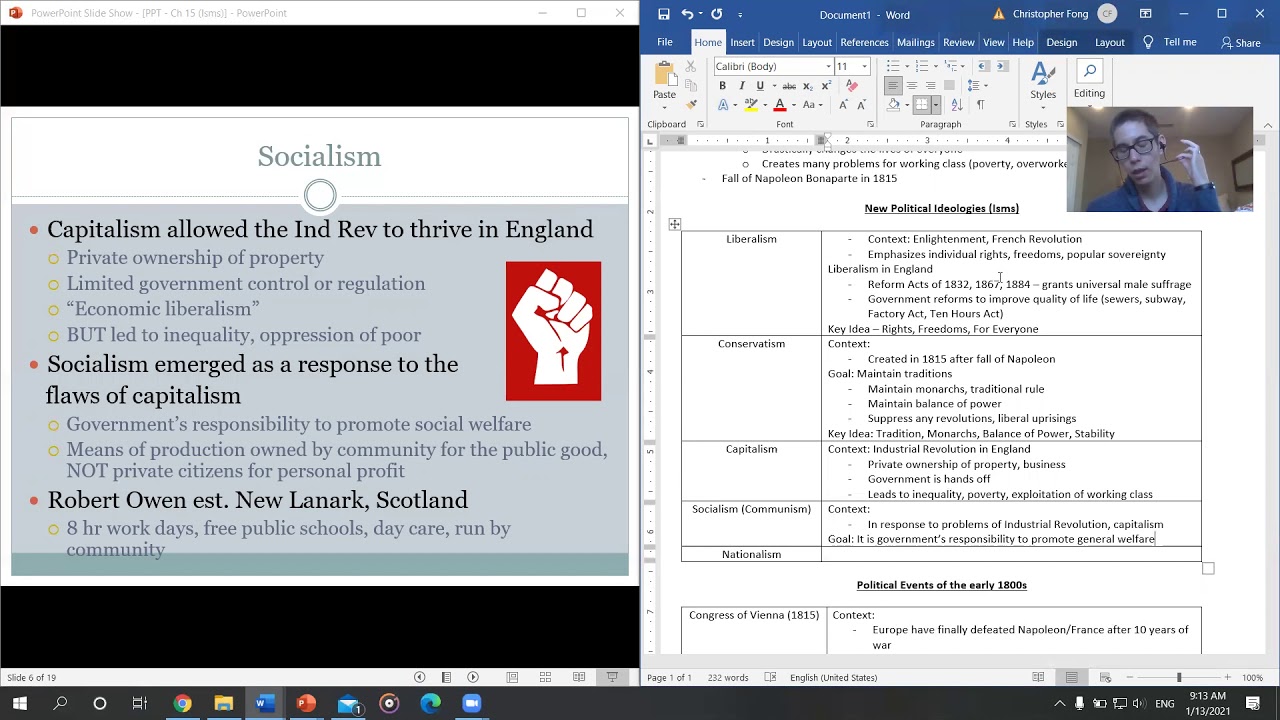
Task: Click the Clear All Formatting eraser icon
Action: pos(852,86)
